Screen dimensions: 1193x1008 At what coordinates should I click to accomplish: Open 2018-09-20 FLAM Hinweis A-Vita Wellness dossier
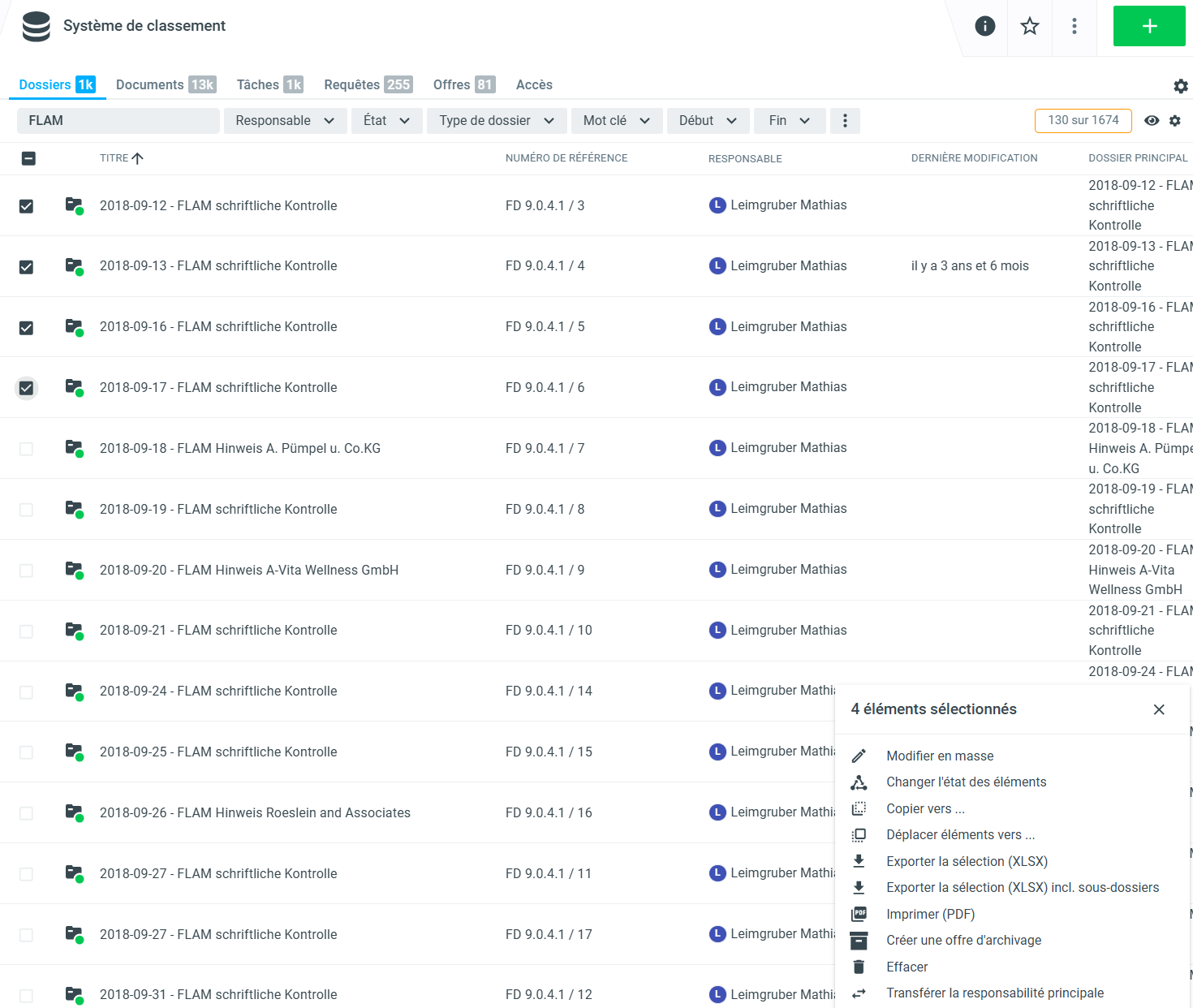click(x=248, y=570)
